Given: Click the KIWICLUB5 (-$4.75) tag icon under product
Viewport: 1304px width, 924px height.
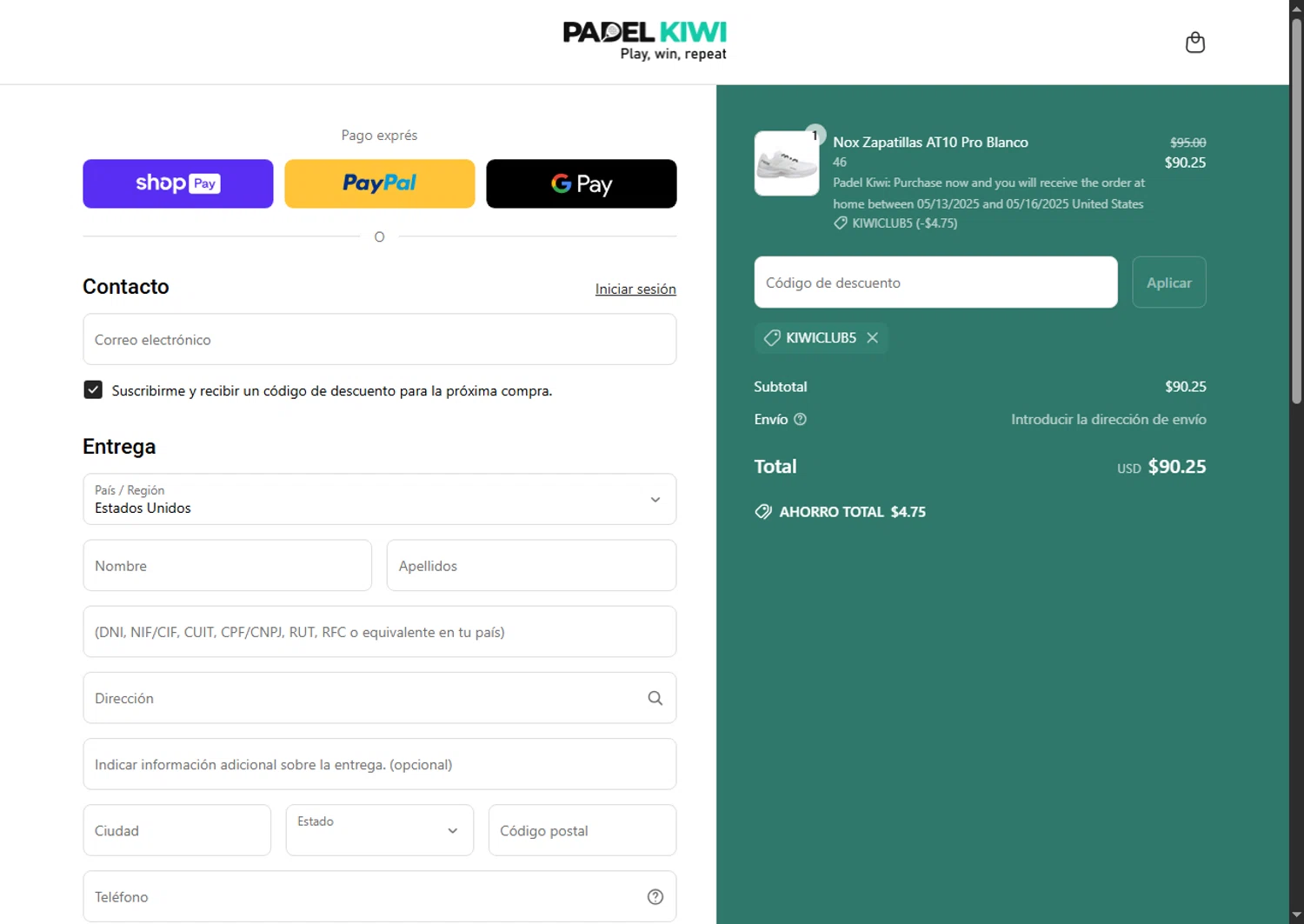Looking at the screenshot, I should click(841, 223).
